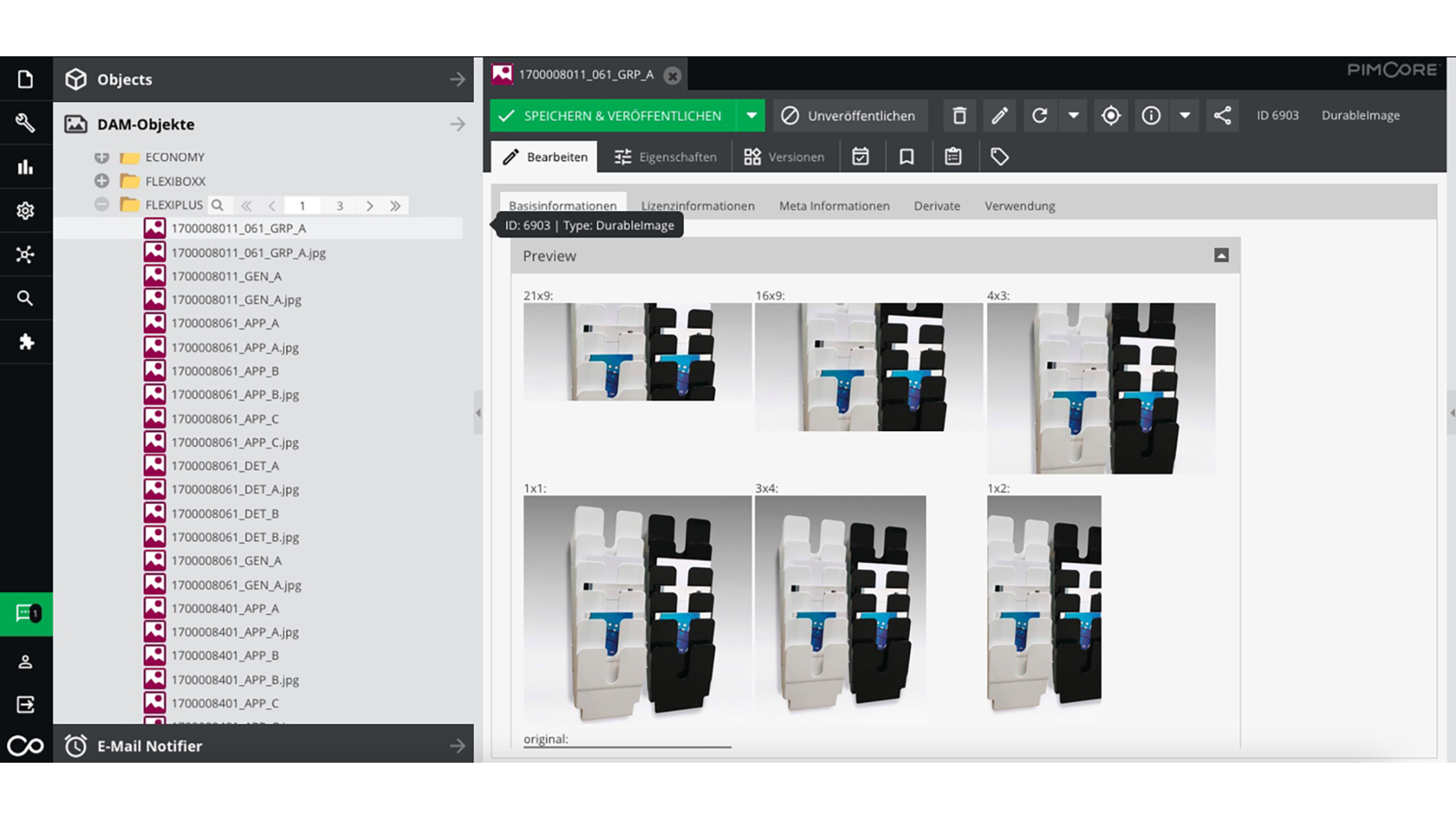This screenshot has height=819, width=1456.
Task: Open the Speichern split-button dropdown arrow
Action: point(752,115)
